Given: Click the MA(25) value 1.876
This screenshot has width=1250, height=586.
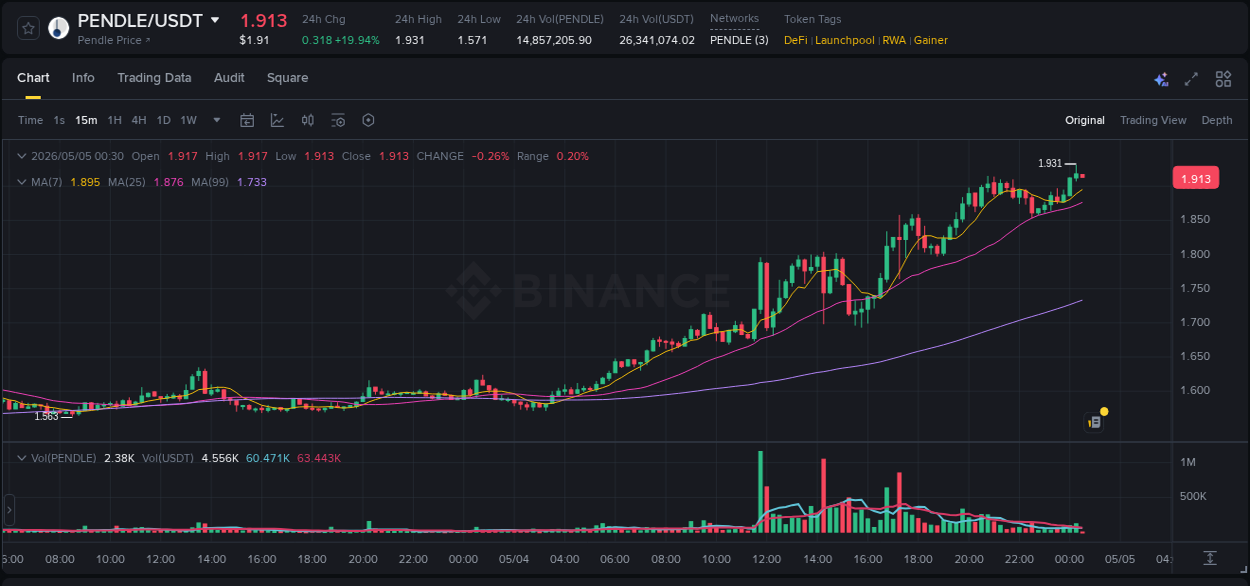Looking at the screenshot, I should (168, 182).
